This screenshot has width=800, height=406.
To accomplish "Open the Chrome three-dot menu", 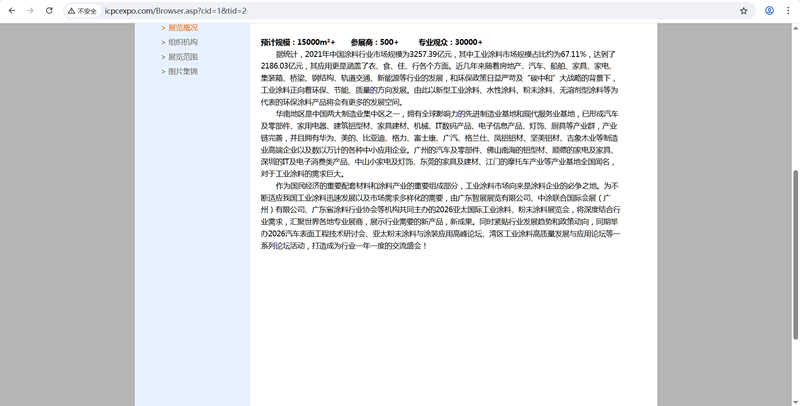I will click(x=789, y=10).
